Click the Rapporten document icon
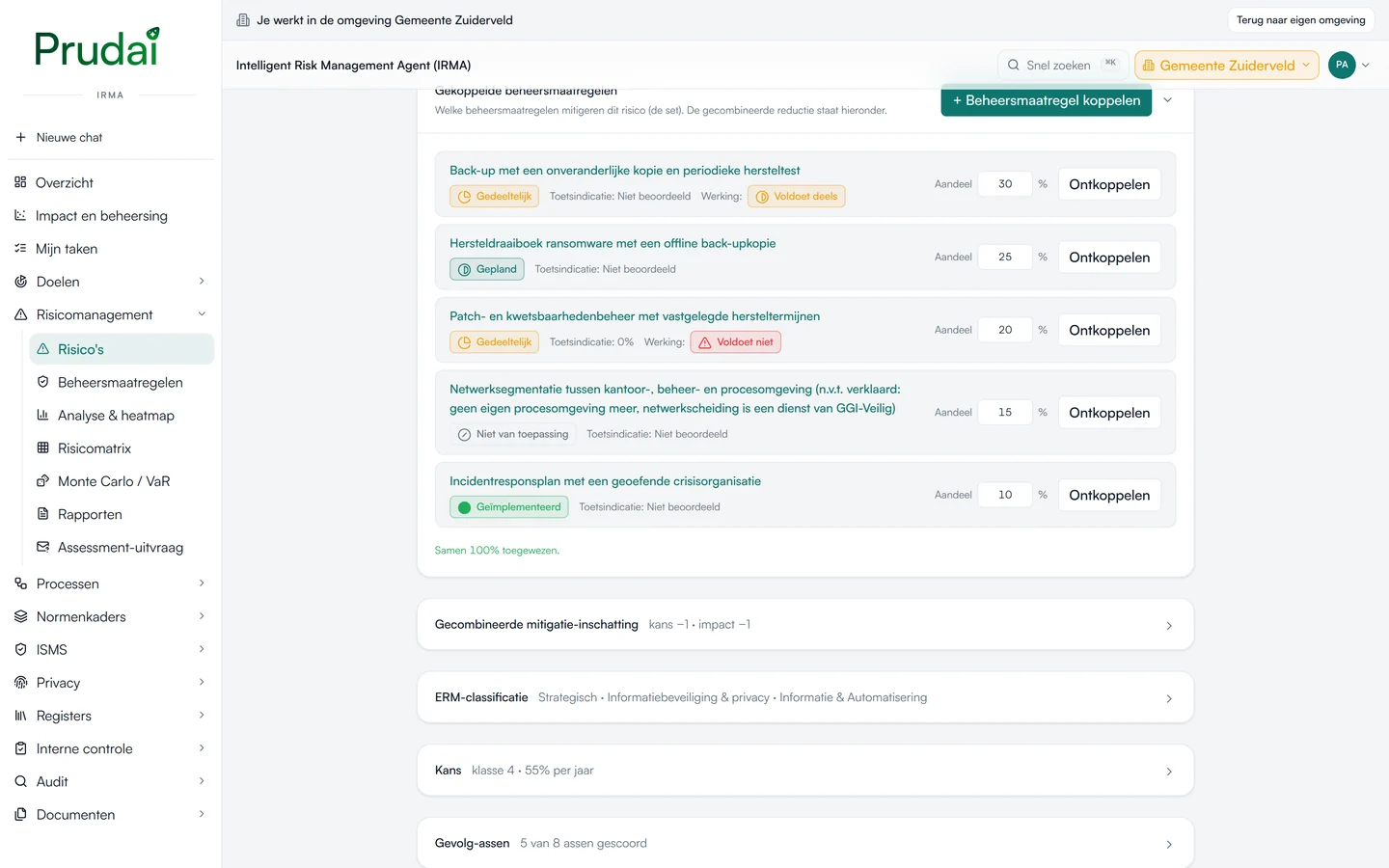The height and width of the screenshot is (868, 1389). coord(42,514)
